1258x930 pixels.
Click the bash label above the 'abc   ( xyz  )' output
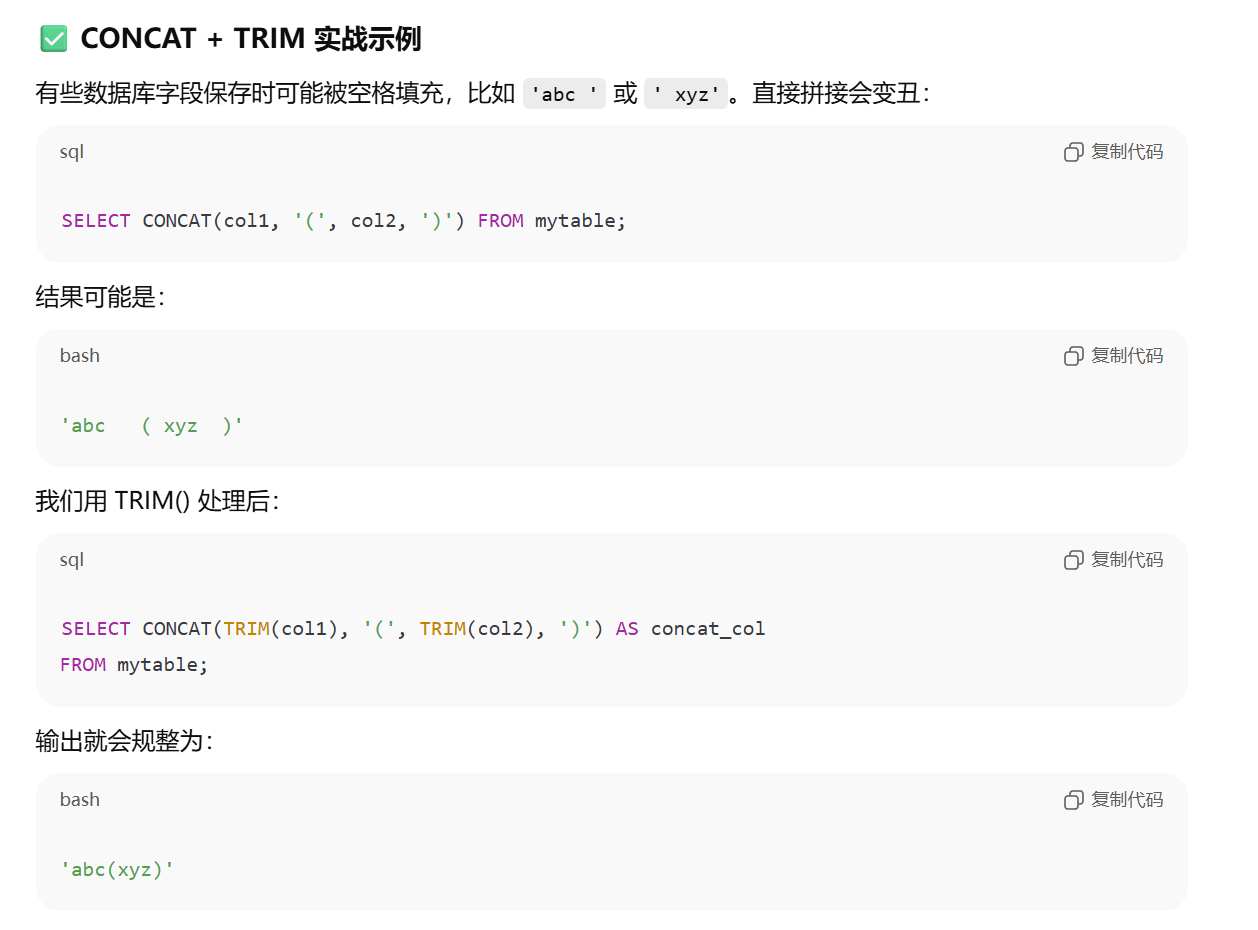(x=80, y=356)
